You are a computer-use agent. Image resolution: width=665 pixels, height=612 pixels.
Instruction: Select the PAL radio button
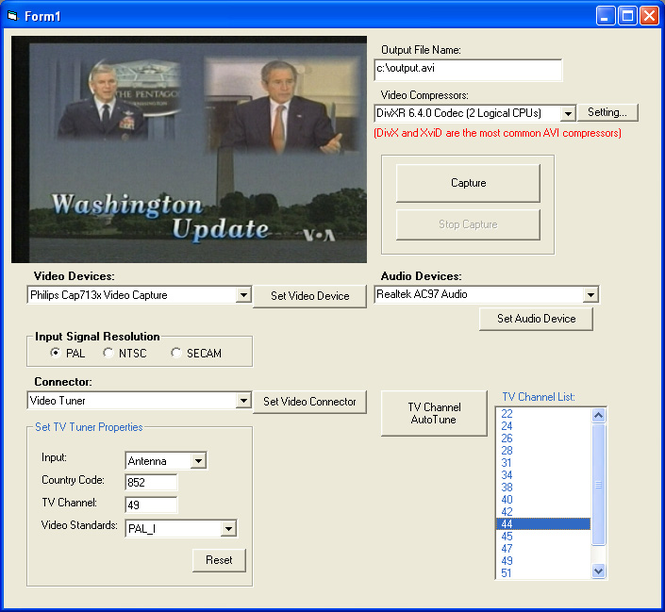coord(55,353)
